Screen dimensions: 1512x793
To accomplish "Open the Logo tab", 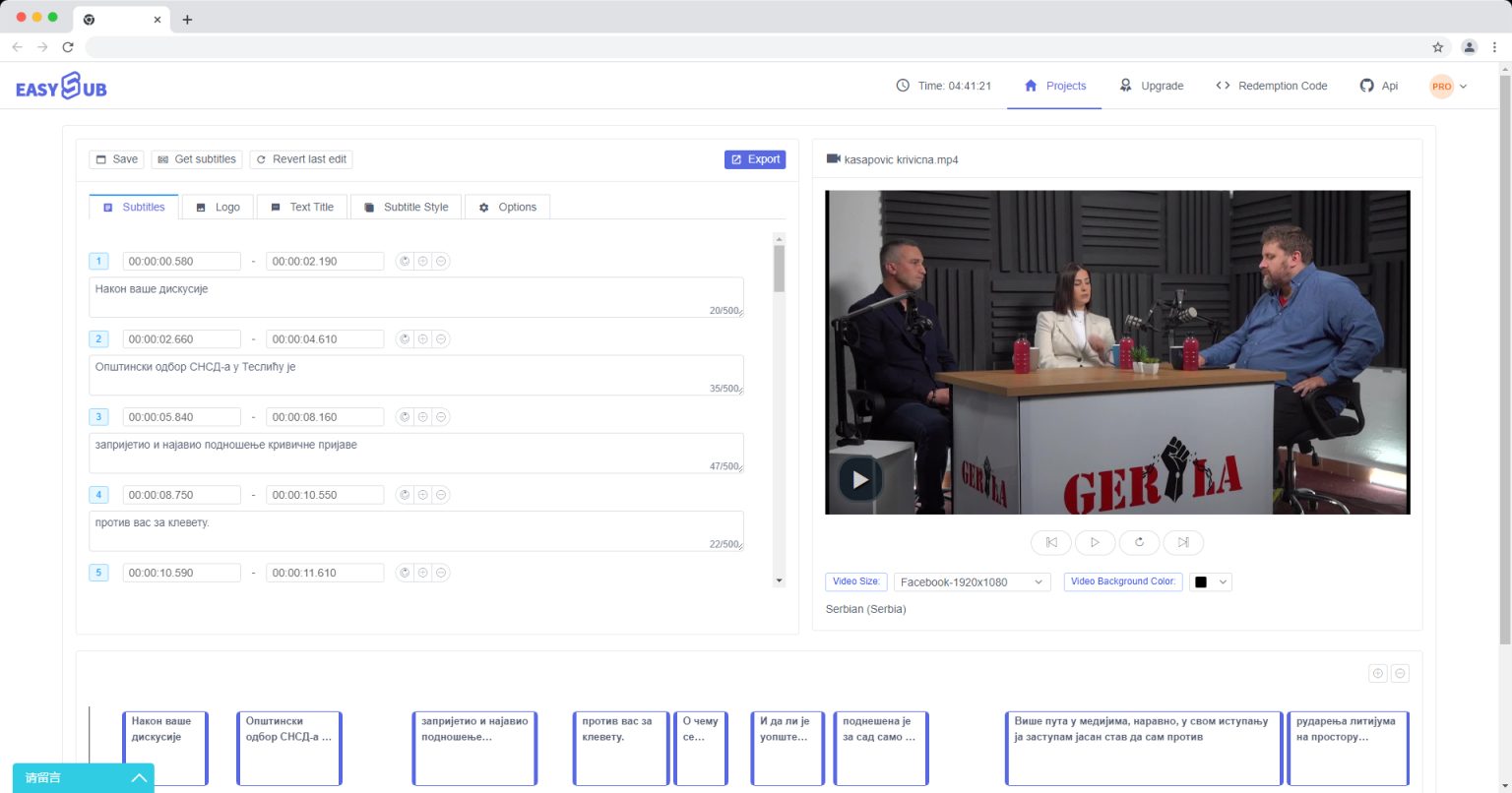I will (218, 207).
